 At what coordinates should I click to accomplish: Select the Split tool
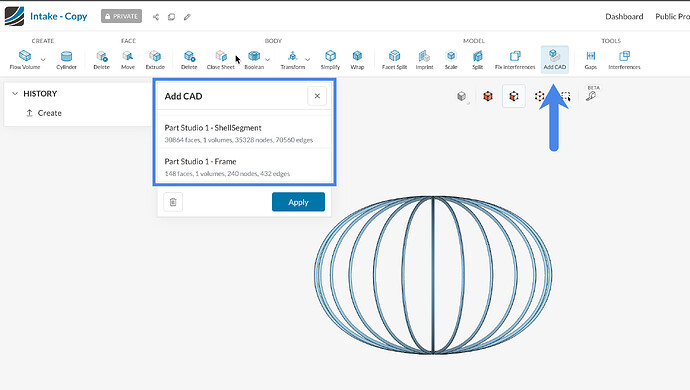click(477, 59)
